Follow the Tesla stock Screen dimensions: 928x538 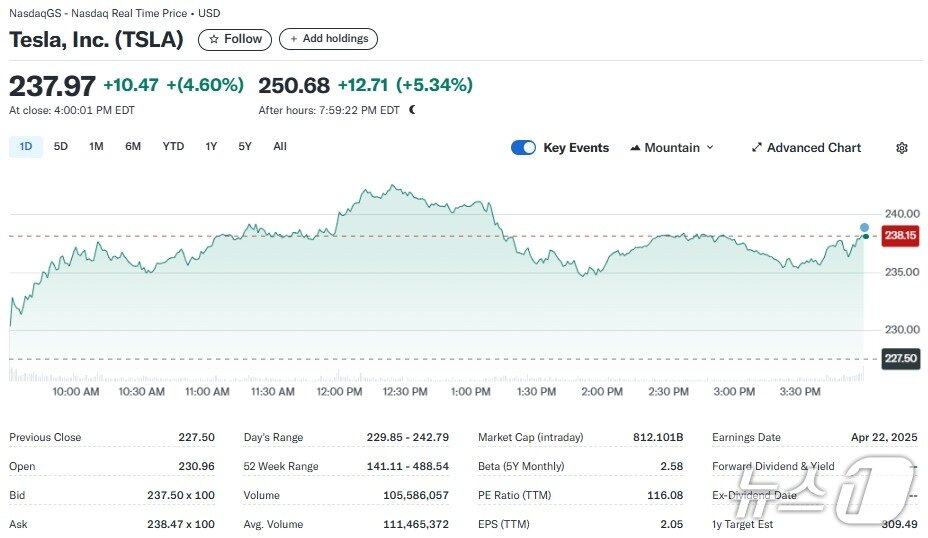(236, 39)
